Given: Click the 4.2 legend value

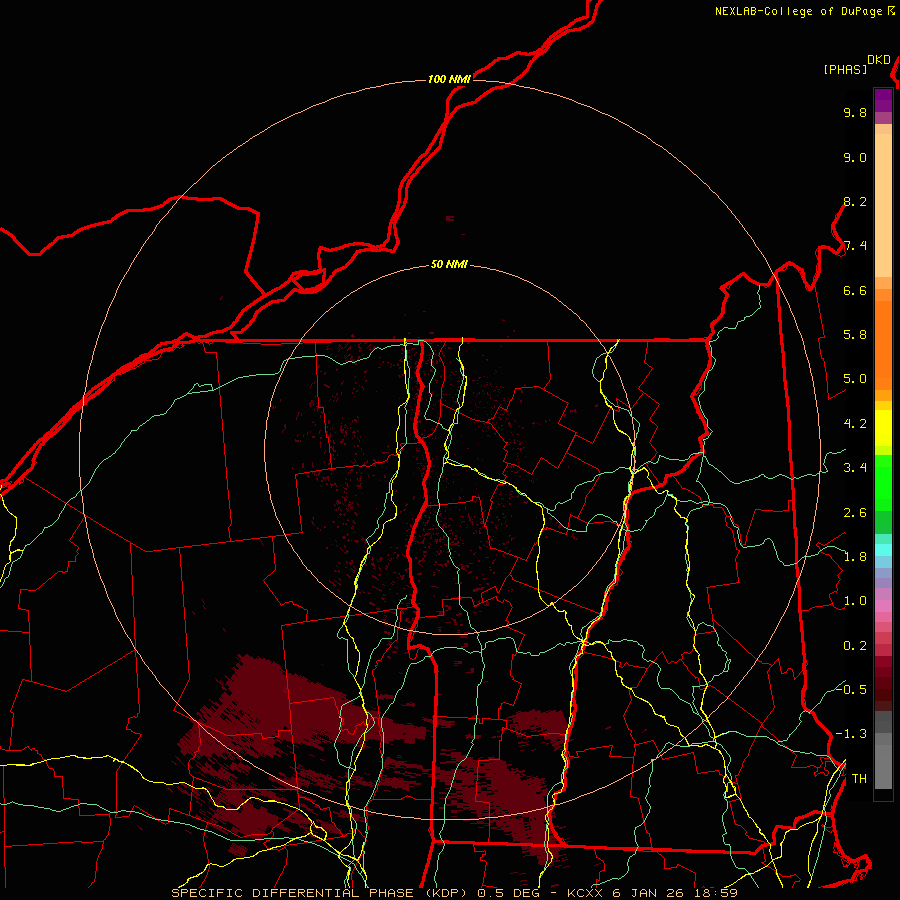Looking at the screenshot, I should tap(855, 424).
